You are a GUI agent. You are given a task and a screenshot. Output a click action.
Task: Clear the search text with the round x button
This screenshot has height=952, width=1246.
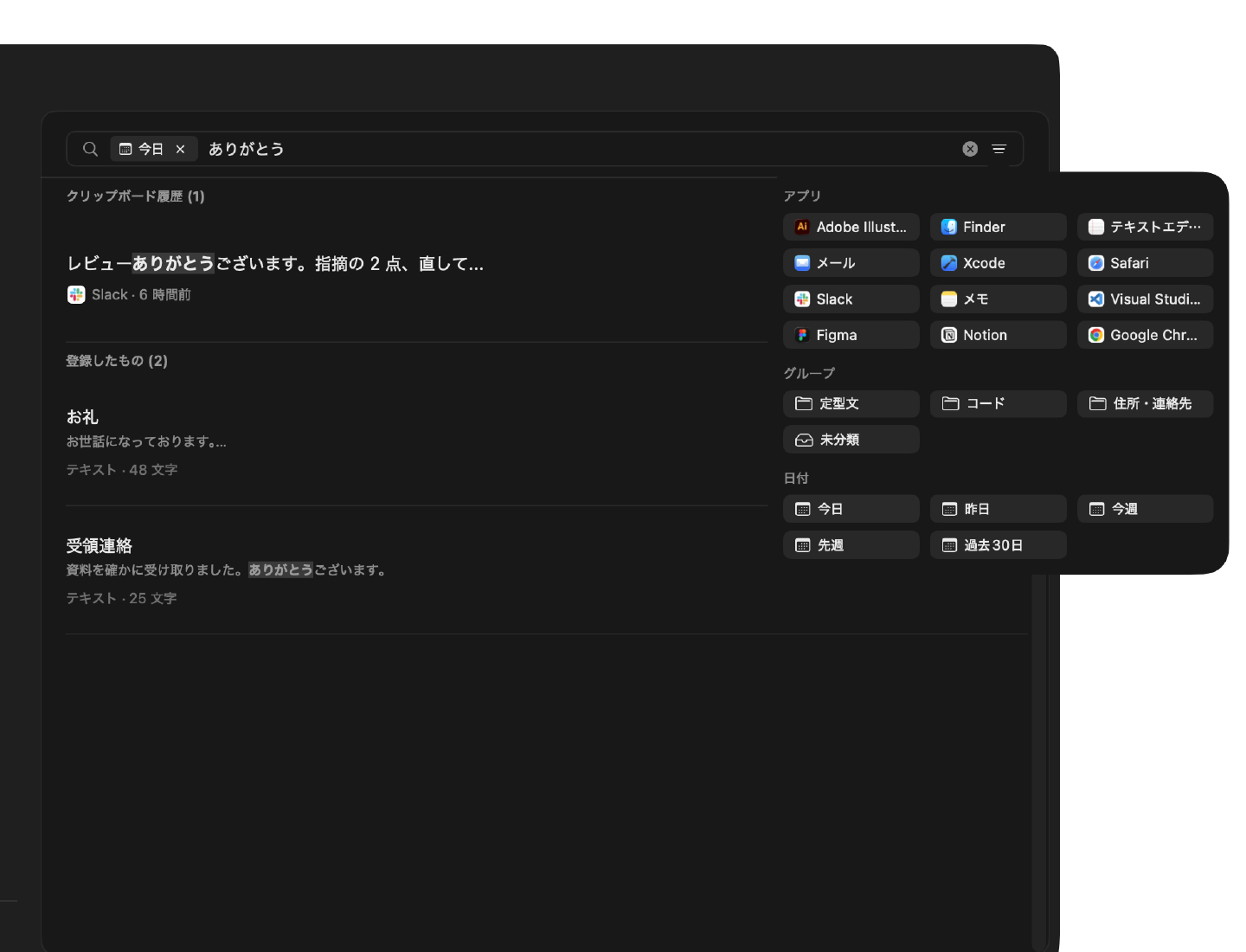[x=970, y=149]
